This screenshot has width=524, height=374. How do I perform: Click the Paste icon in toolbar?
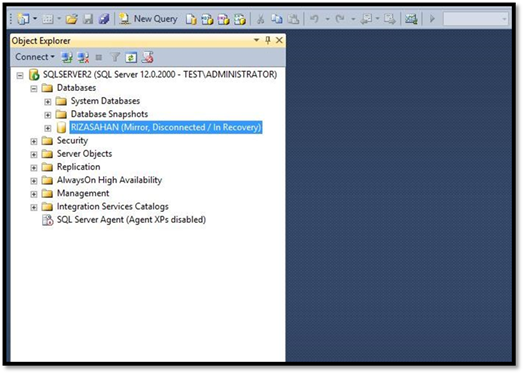pyautogui.click(x=293, y=19)
